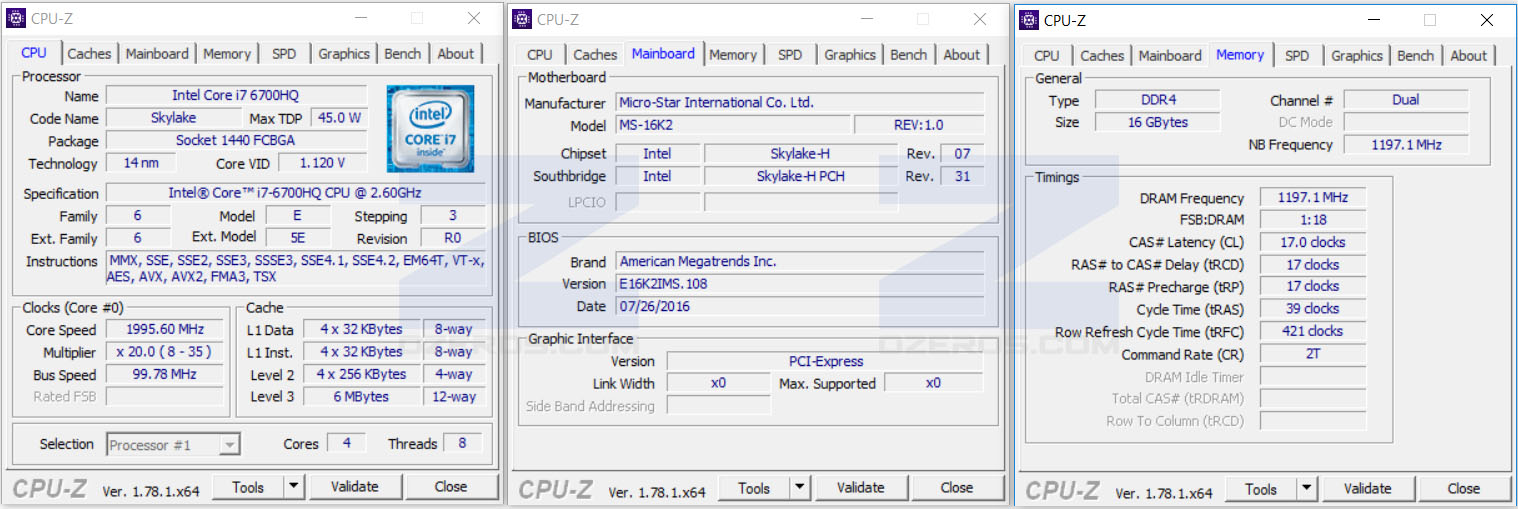Screen dimensions: 1518x509
Task: Click the BIOS Version value E16K2IMS.108
Action: [x=799, y=284]
